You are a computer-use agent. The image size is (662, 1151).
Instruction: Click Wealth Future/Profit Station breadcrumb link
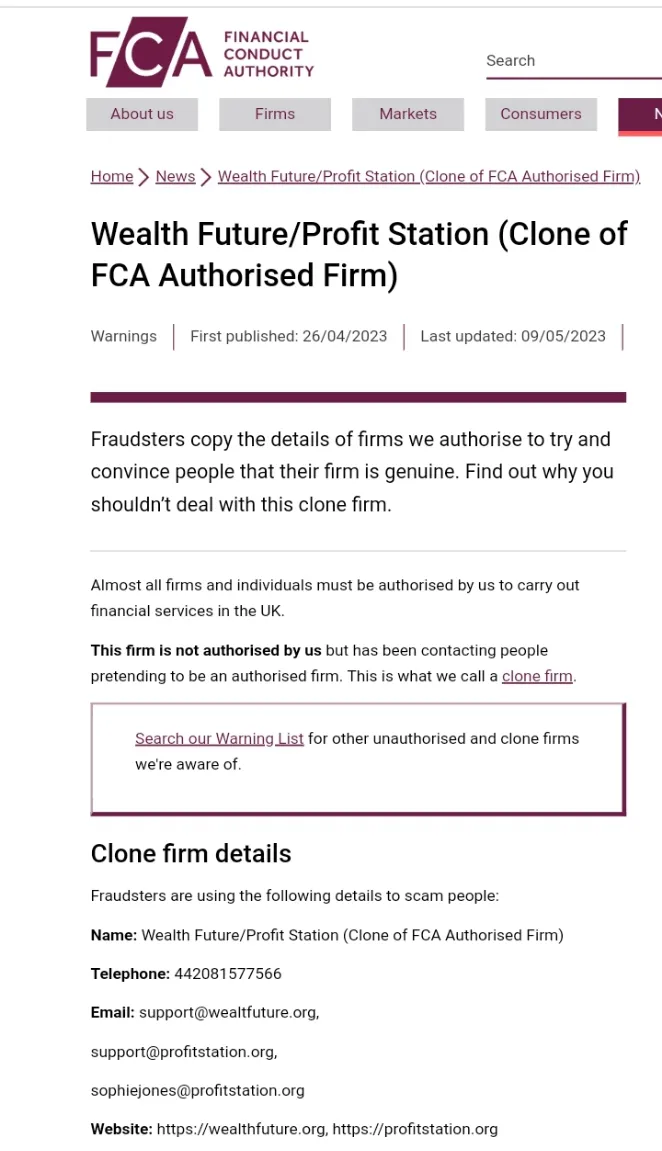pos(429,176)
